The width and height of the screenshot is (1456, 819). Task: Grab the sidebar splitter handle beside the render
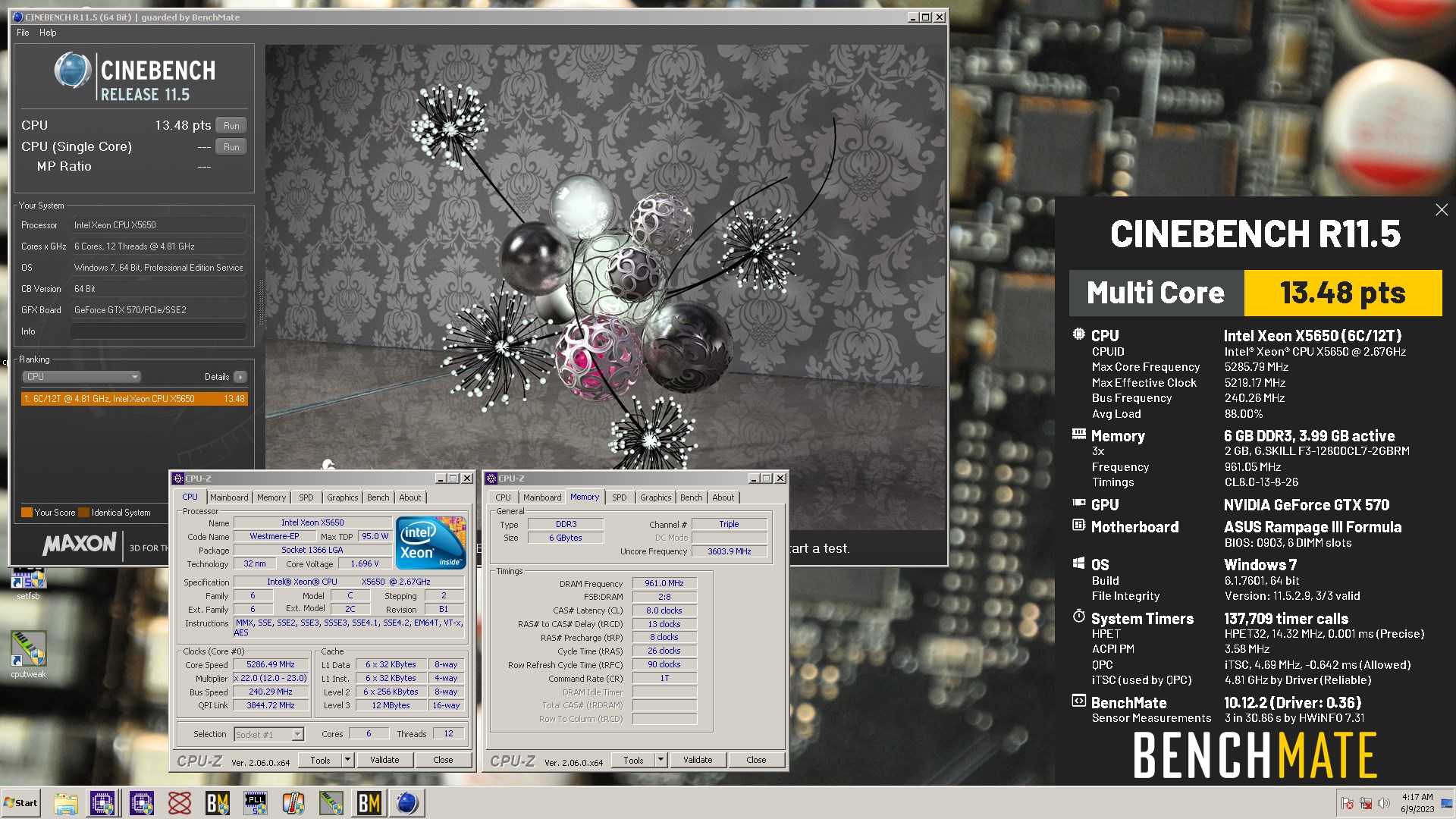pyautogui.click(x=262, y=303)
